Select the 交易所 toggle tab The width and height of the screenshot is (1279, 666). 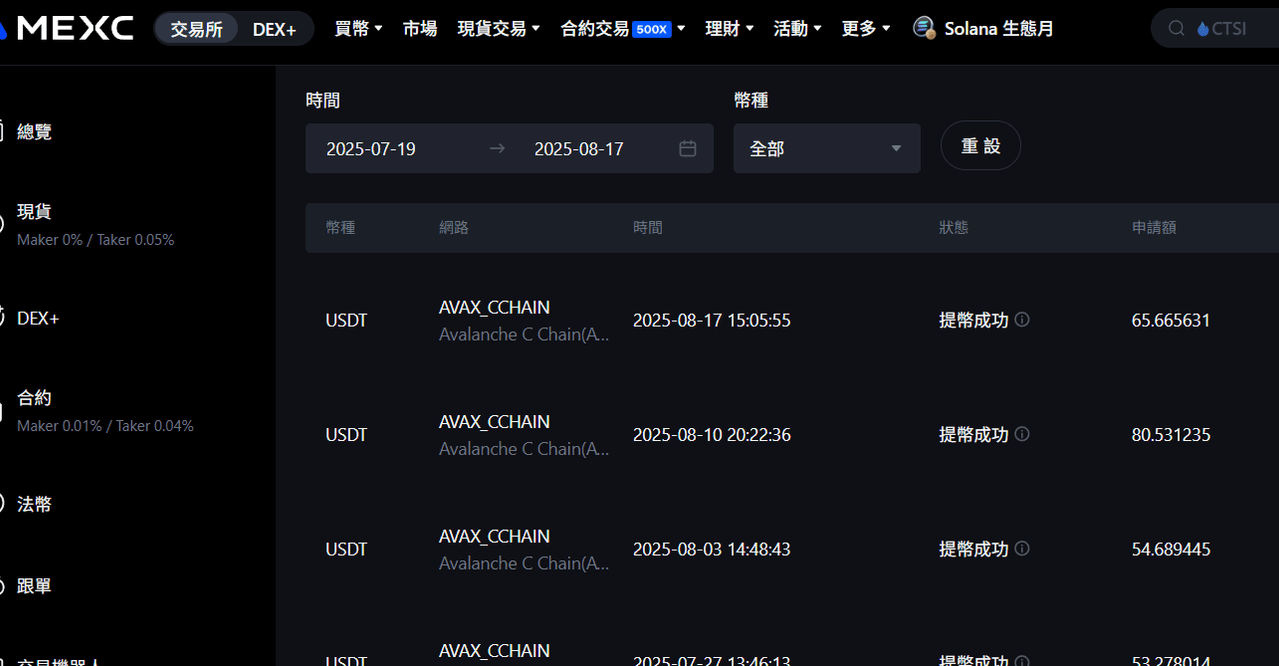tap(196, 29)
